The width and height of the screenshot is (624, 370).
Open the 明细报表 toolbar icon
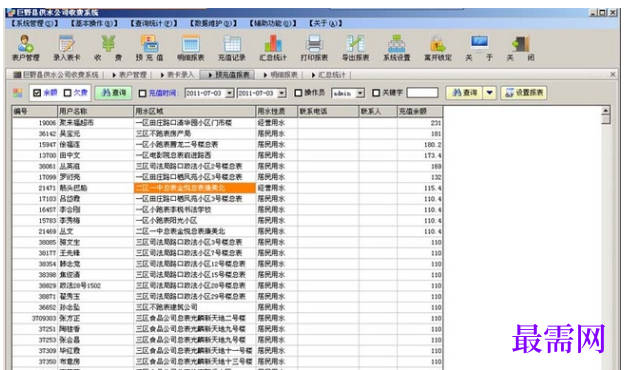coord(191,48)
